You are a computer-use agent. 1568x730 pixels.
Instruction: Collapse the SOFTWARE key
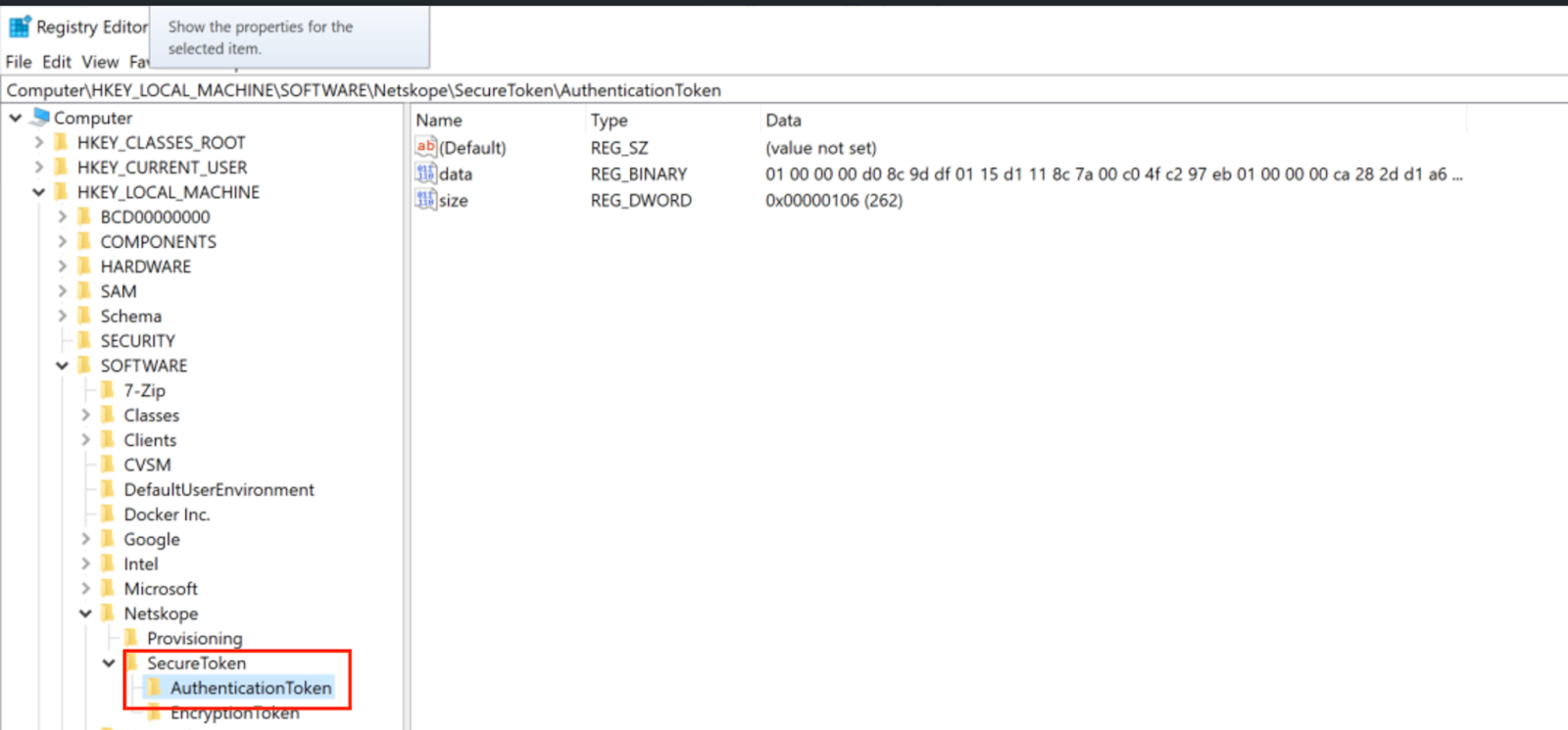click(63, 365)
